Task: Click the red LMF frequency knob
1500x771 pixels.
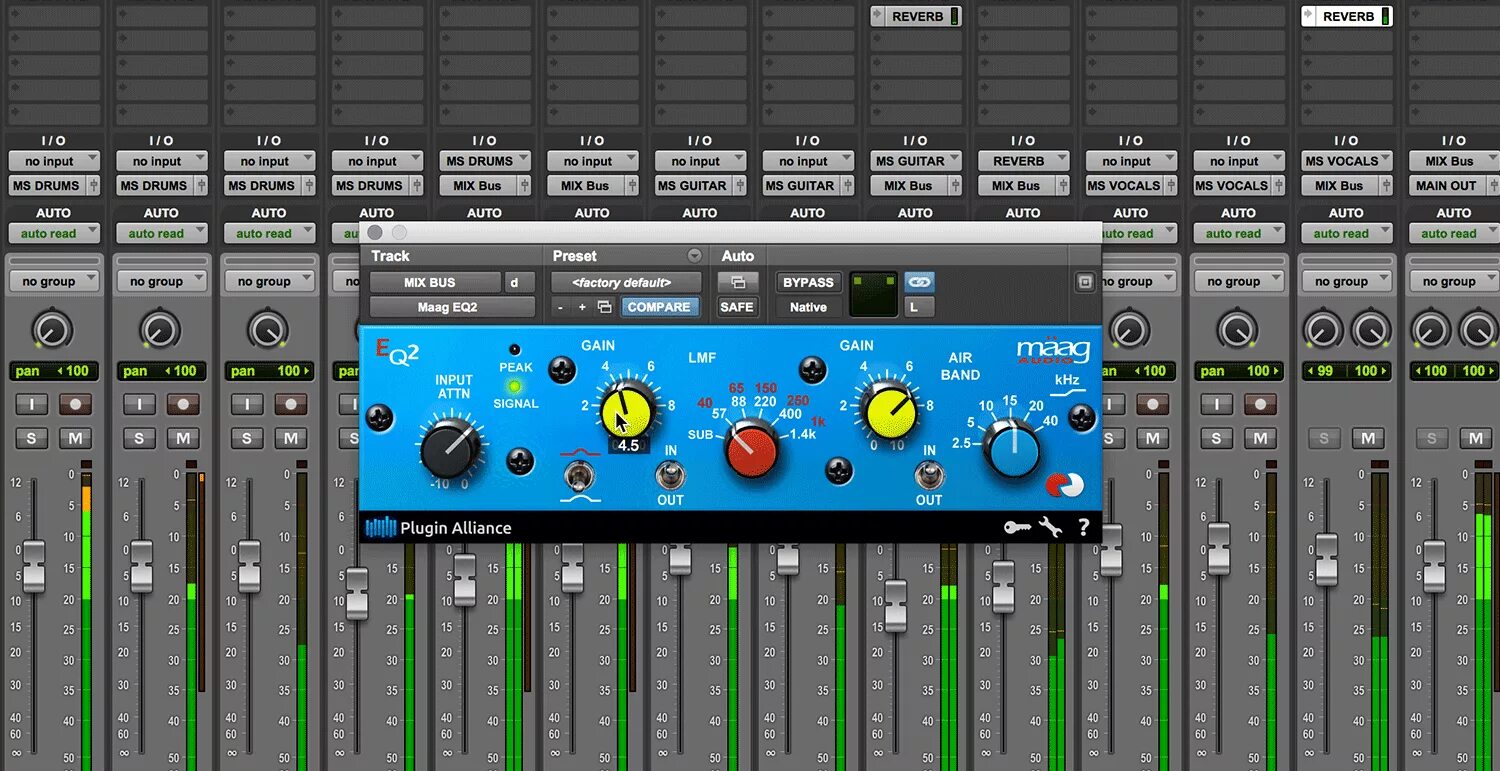Action: 752,449
